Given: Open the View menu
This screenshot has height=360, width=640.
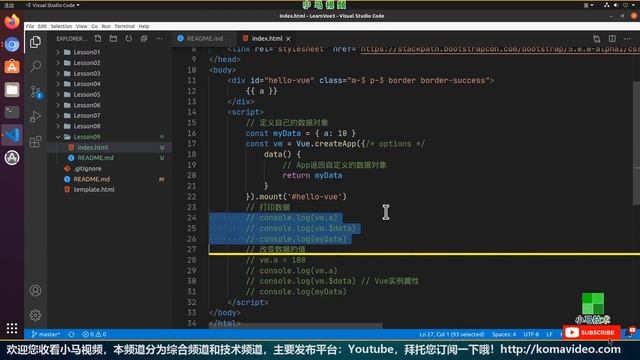Looking at the screenshot, I should (81, 26).
